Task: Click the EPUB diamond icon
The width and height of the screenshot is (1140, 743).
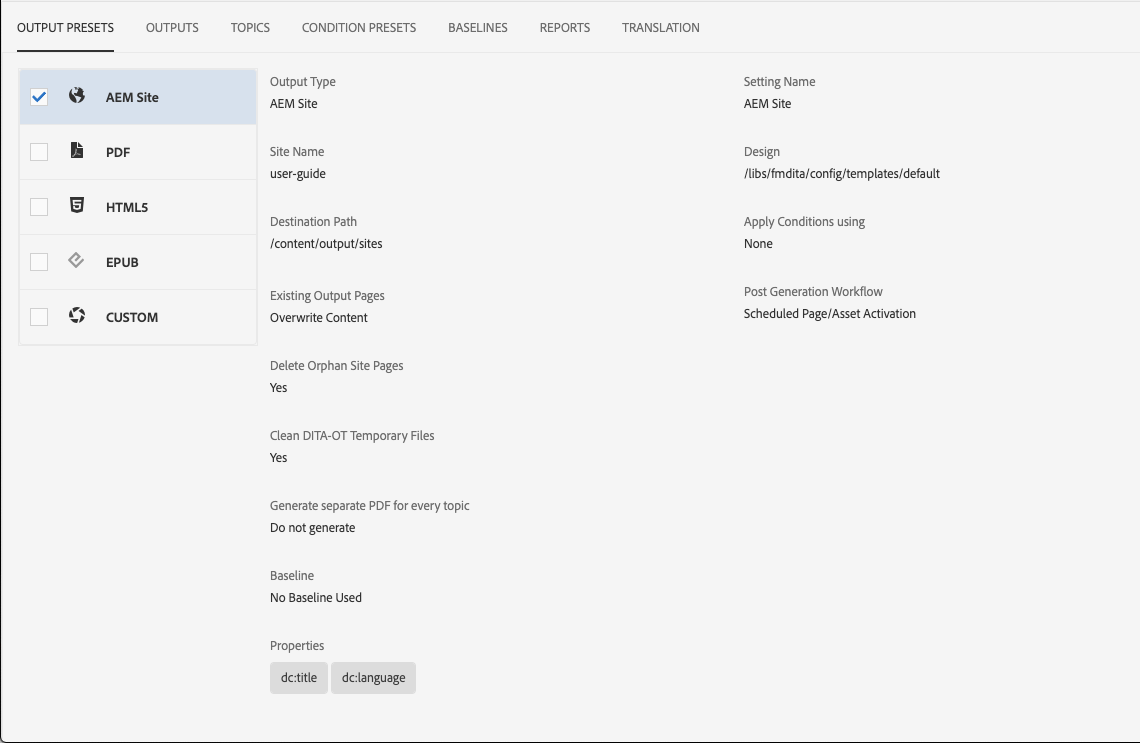Action: pos(76,260)
